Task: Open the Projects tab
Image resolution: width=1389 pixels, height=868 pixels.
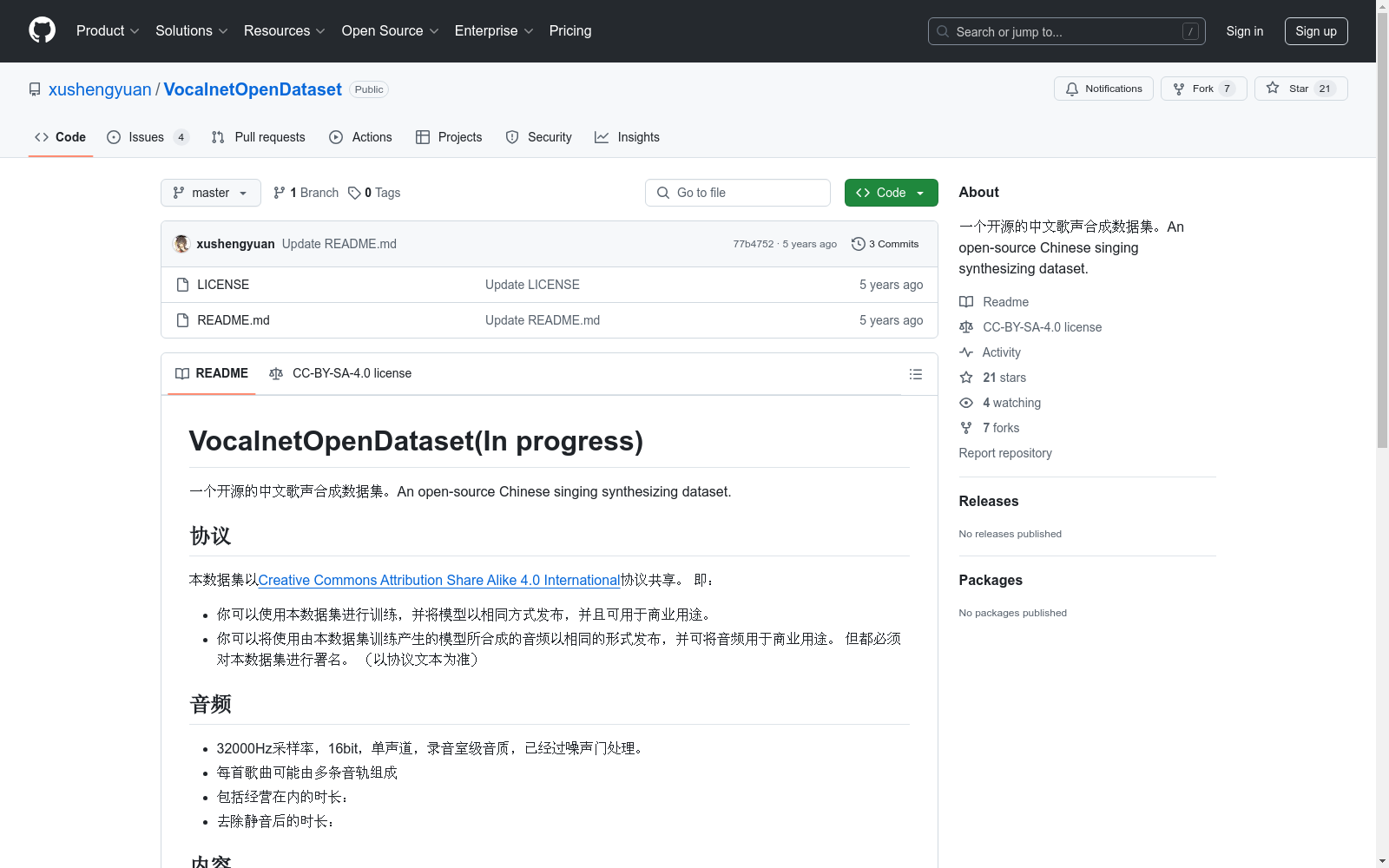Action: (449, 137)
